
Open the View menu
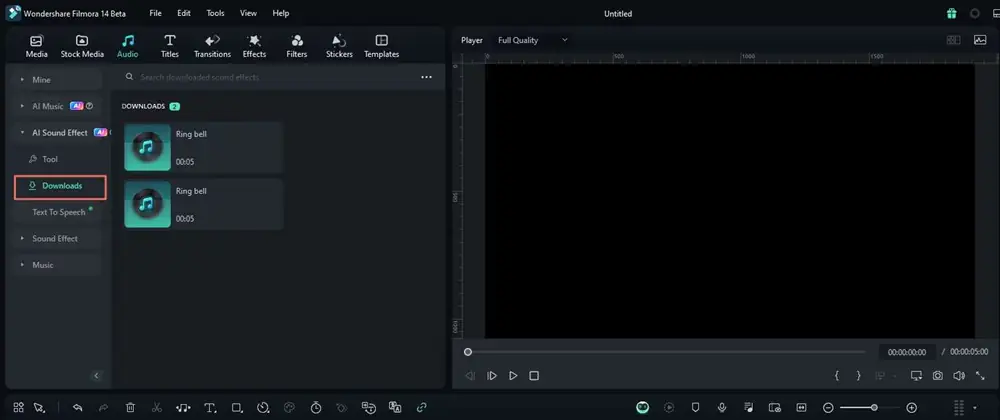[248, 13]
